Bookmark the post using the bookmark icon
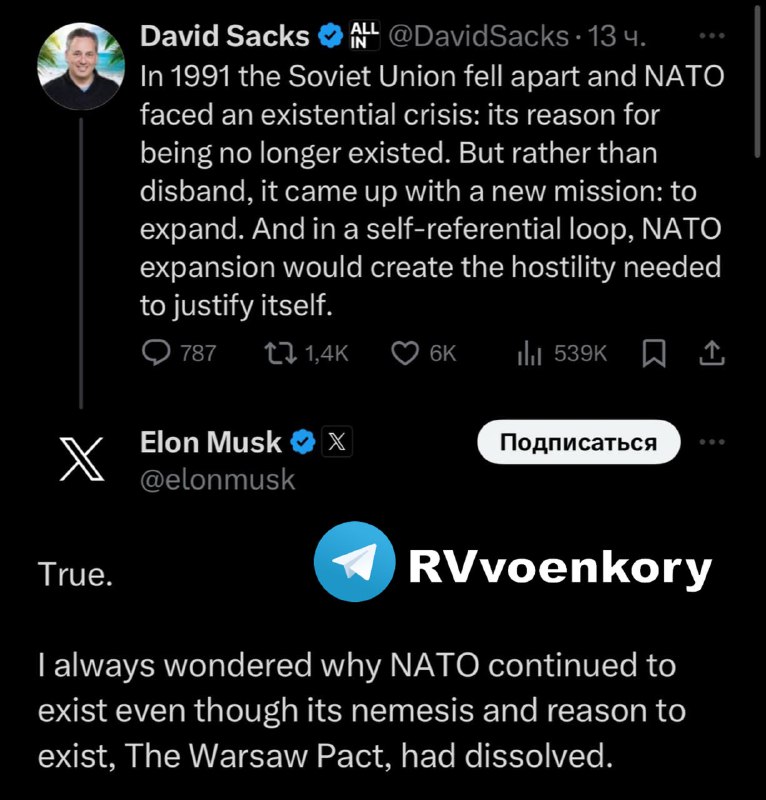Screen dimensions: 766x800 coord(655,352)
